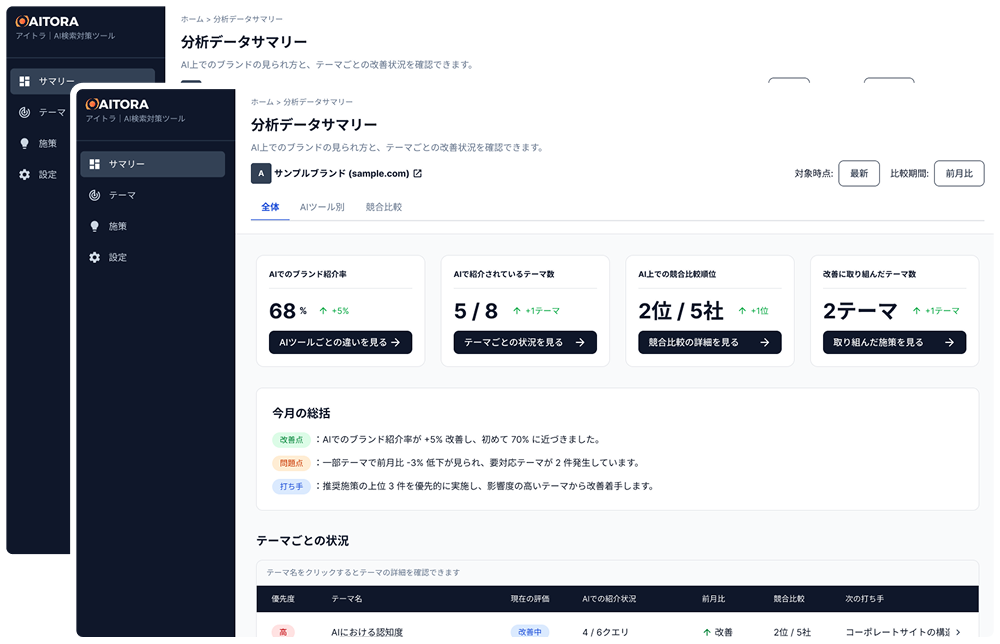Switch to the 競合比較 tab
Image resolution: width=1000 pixels, height=644 pixels.
tap(384, 207)
